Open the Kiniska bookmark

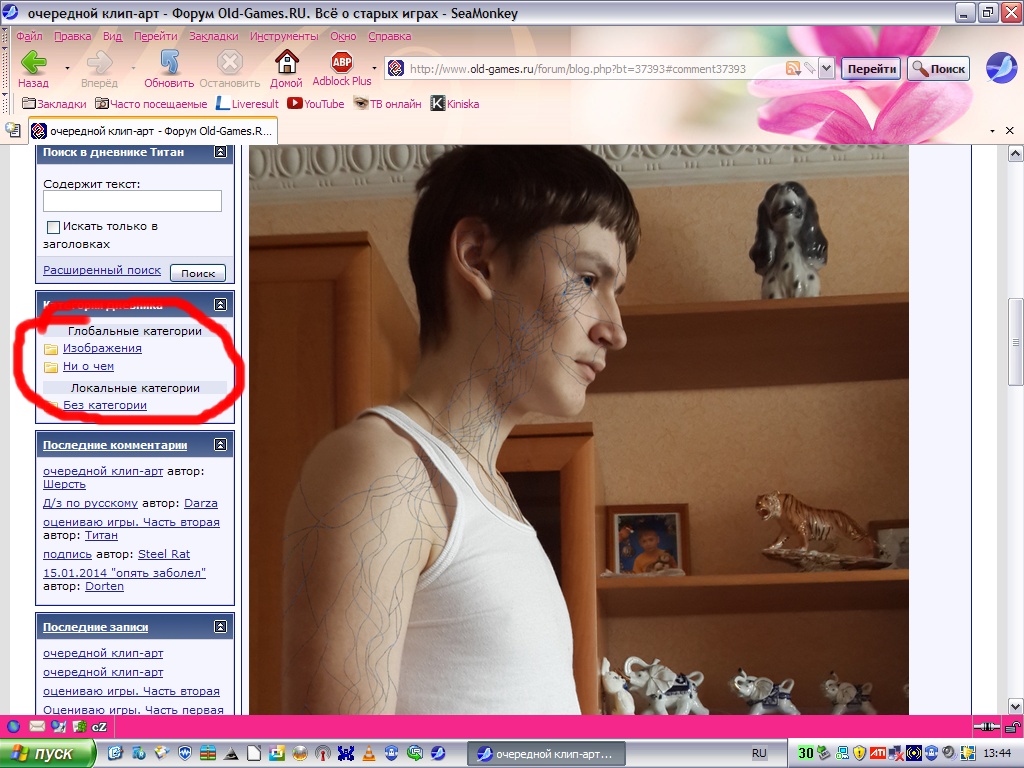click(x=455, y=104)
